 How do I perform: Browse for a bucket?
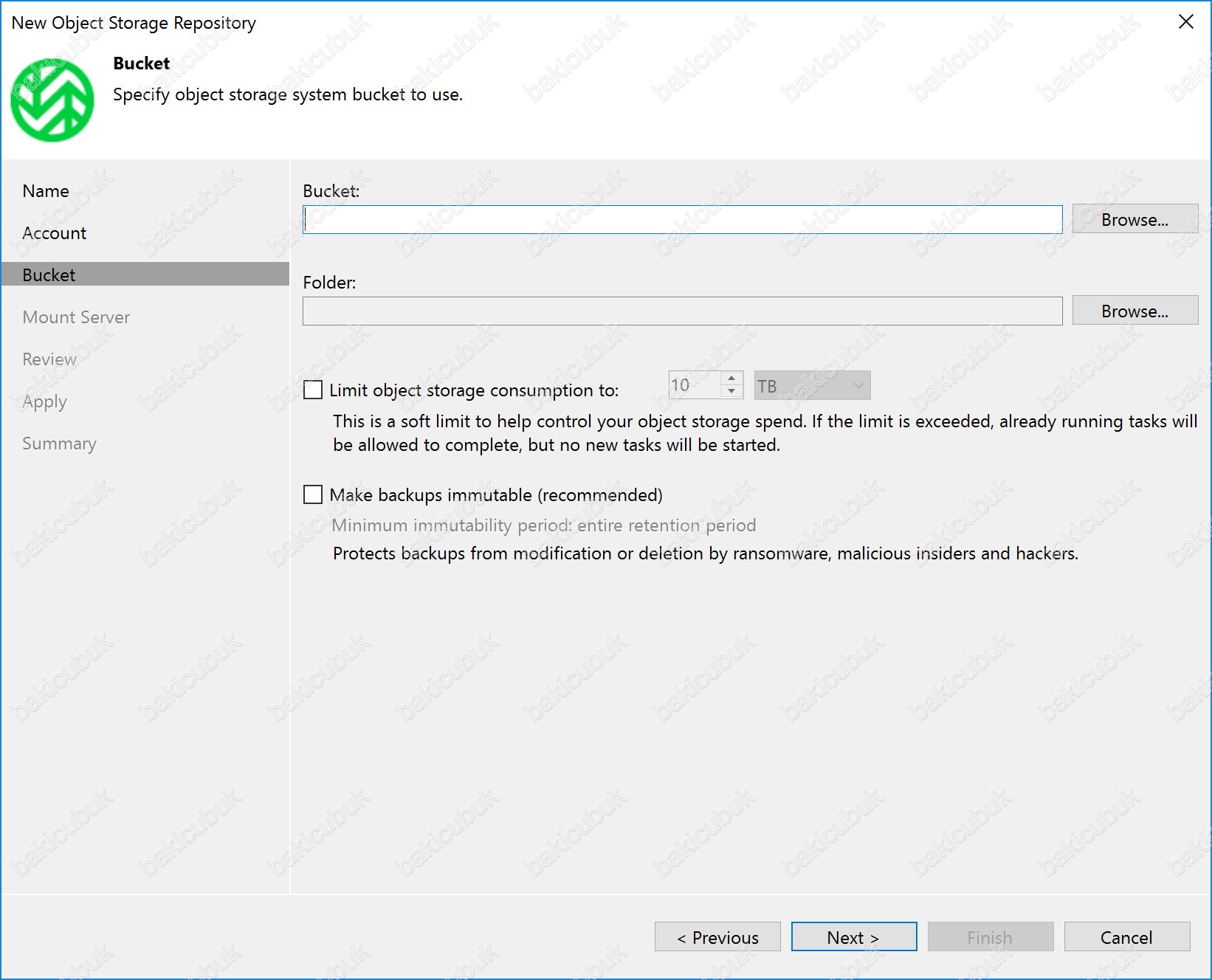coord(1134,220)
